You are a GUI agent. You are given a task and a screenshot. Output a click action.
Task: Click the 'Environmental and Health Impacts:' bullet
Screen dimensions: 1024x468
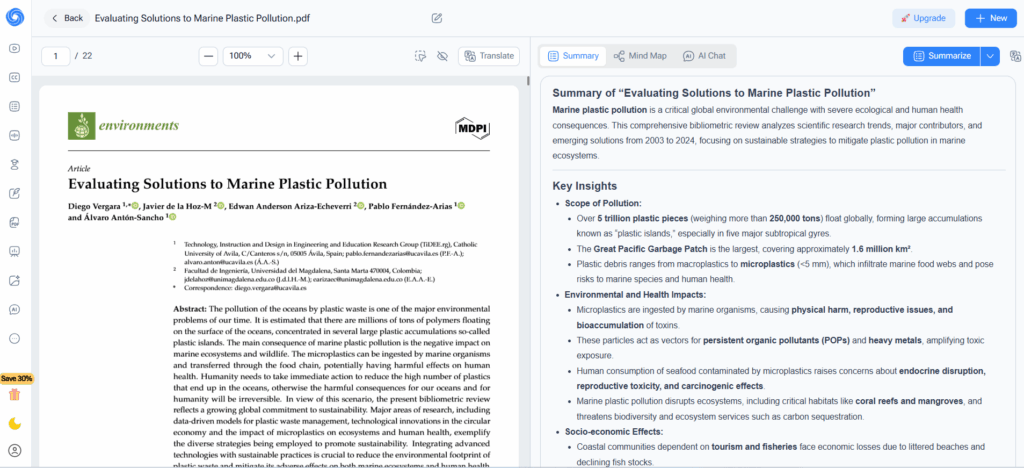(x=635, y=294)
